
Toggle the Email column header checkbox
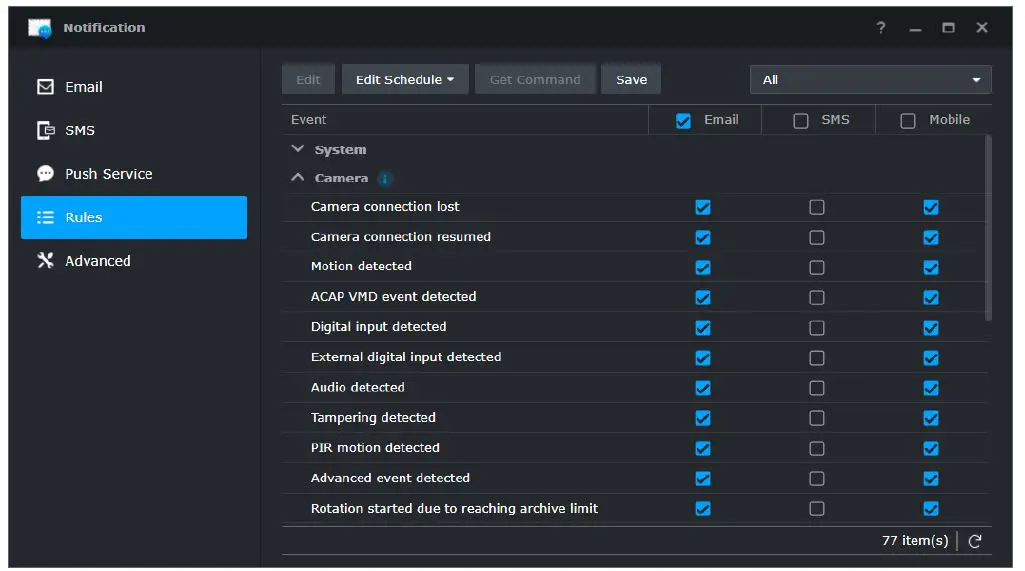tap(683, 121)
